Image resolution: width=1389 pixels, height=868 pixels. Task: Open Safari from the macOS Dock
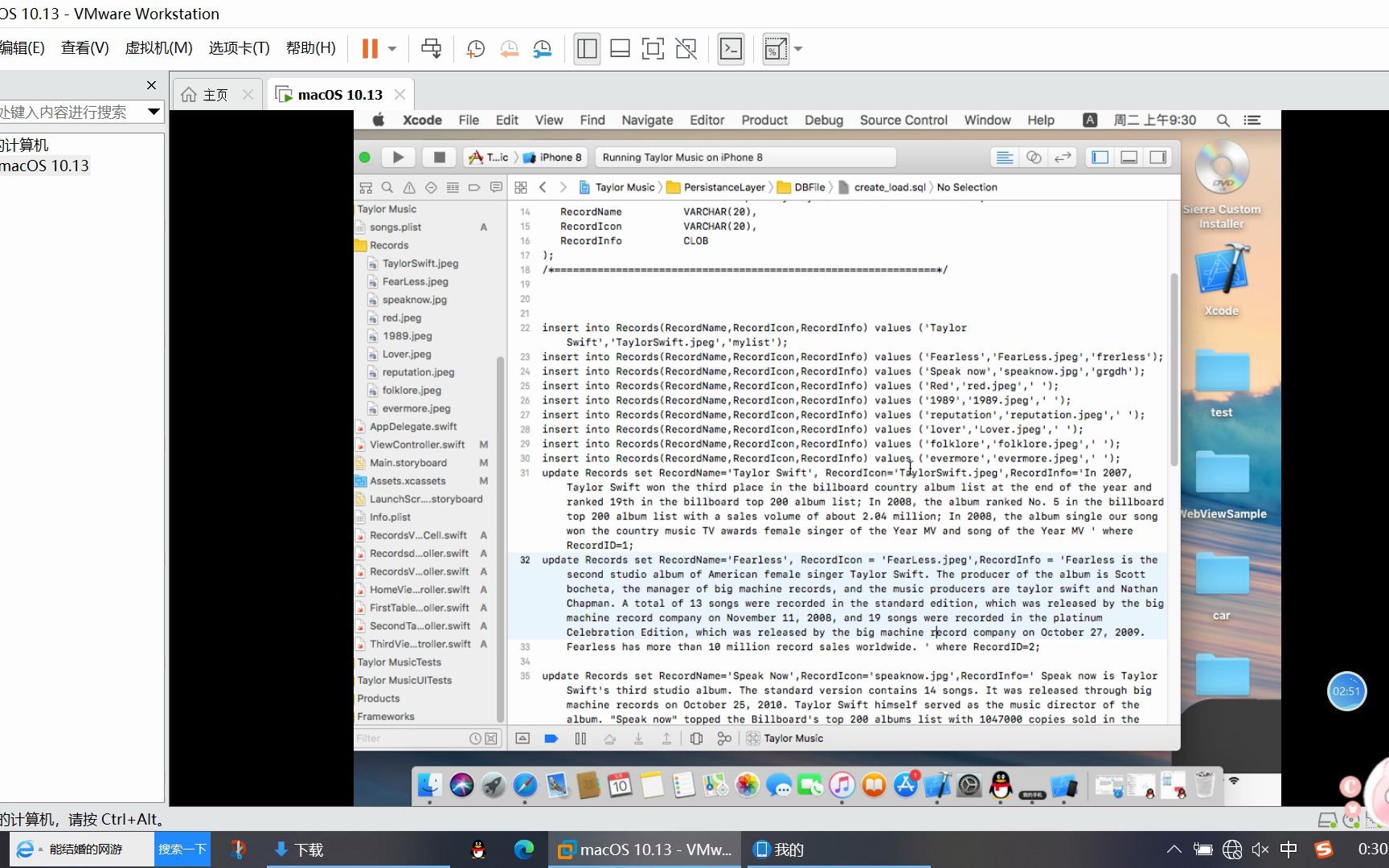tap(525, 784)
